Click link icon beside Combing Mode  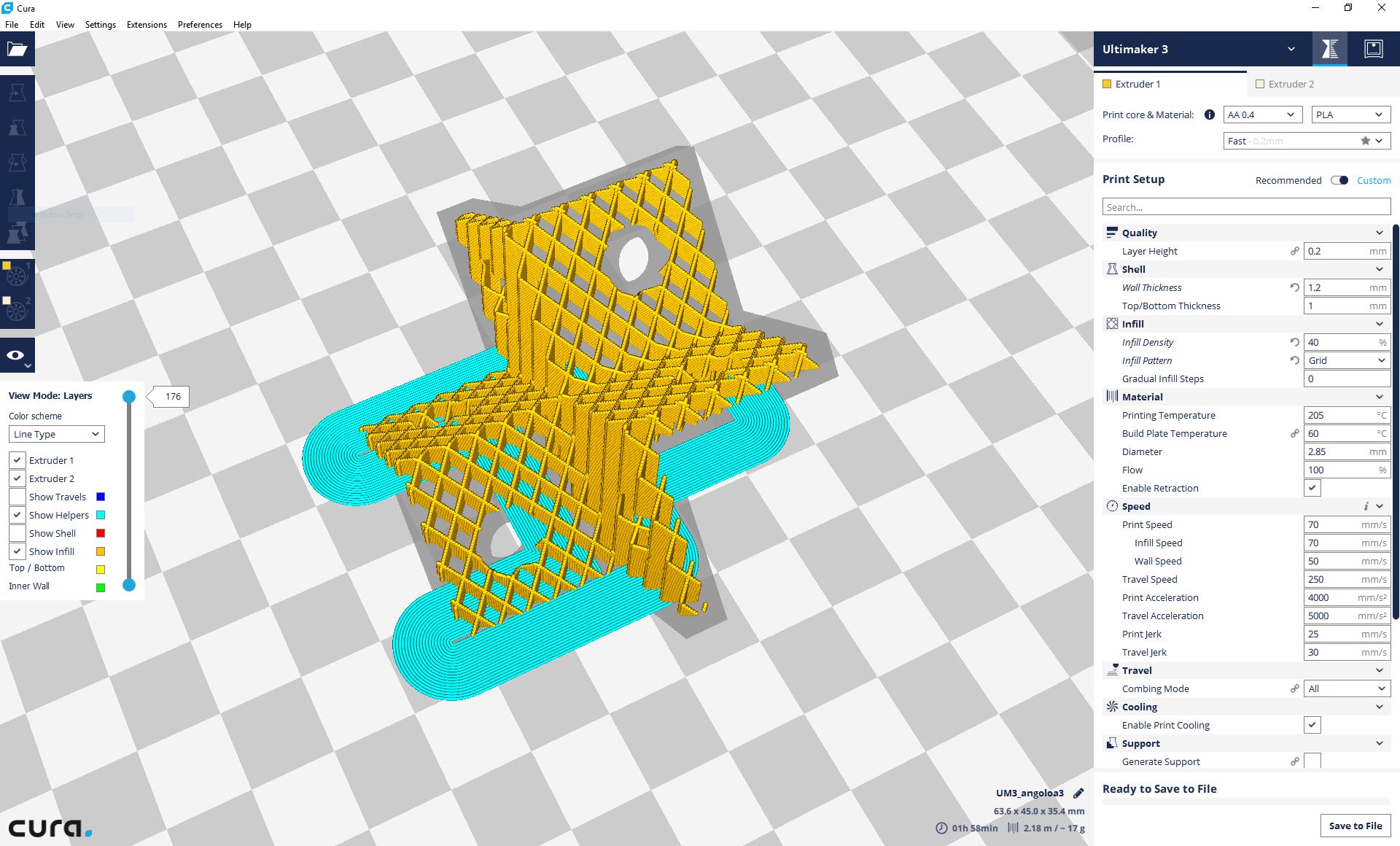pyautogui.click(x=1295, y=688)
